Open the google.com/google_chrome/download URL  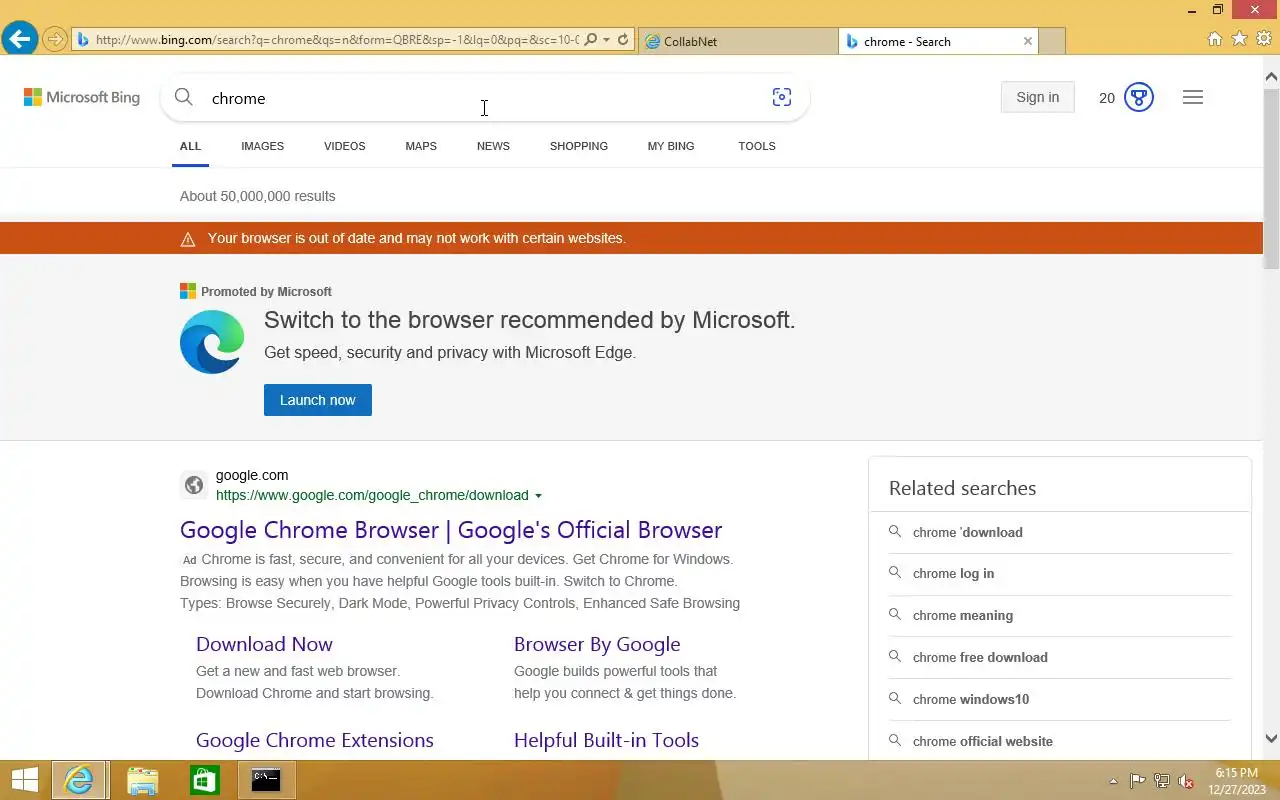coord(372,495)
